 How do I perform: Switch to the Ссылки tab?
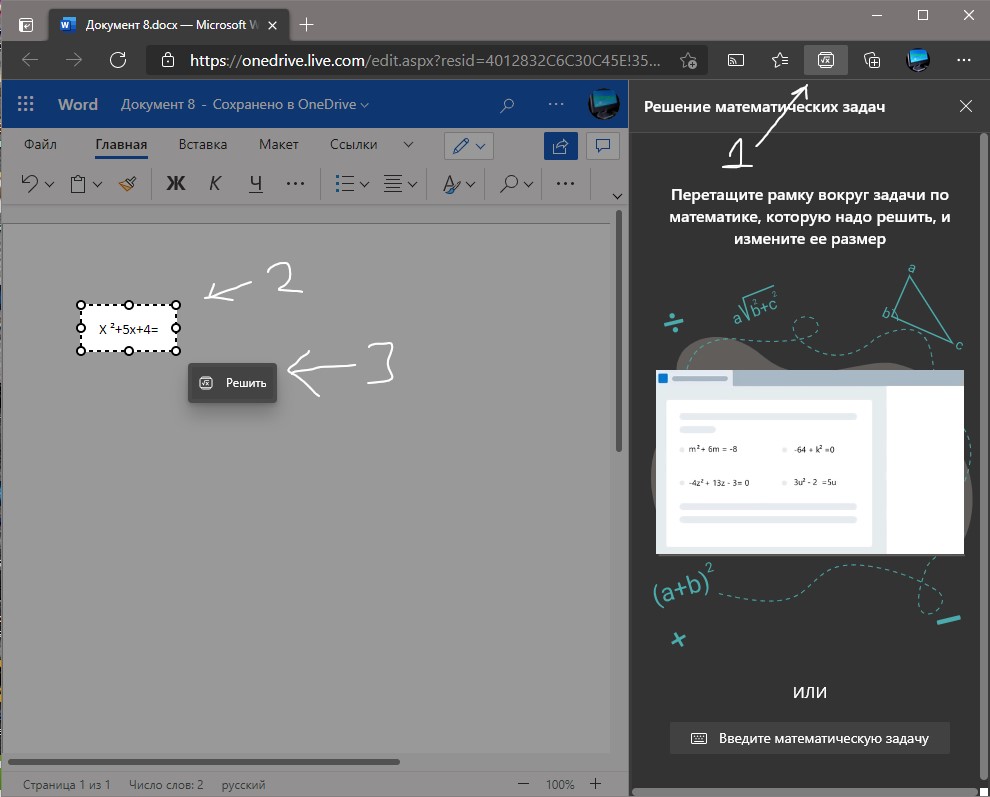point(354,145)
